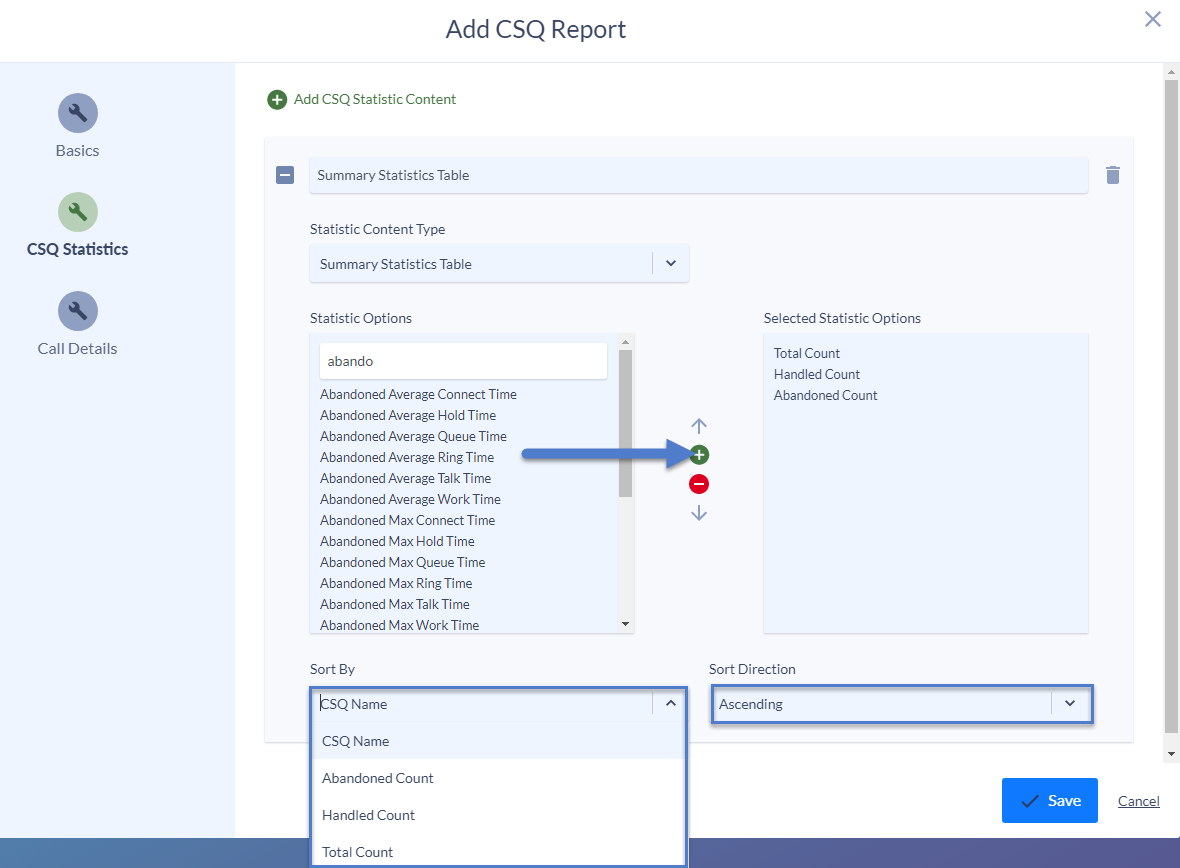Move the selected statistic down with the down arrow

[x=699, y=513]
